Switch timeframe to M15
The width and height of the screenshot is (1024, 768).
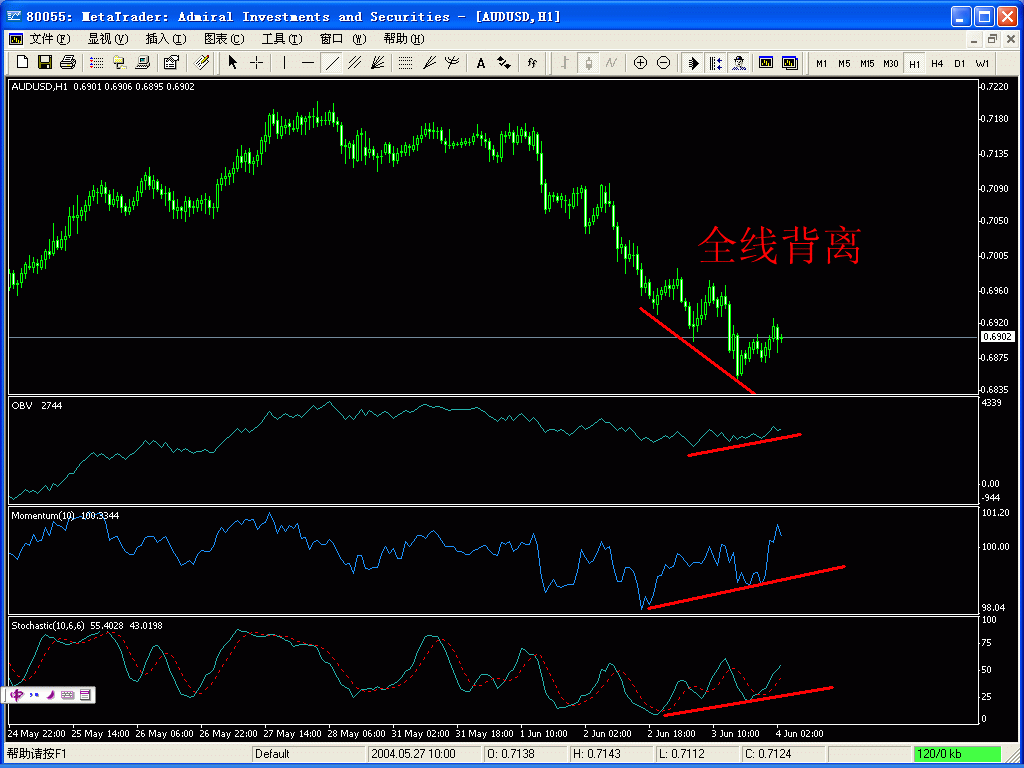click(x=867, y=64)
